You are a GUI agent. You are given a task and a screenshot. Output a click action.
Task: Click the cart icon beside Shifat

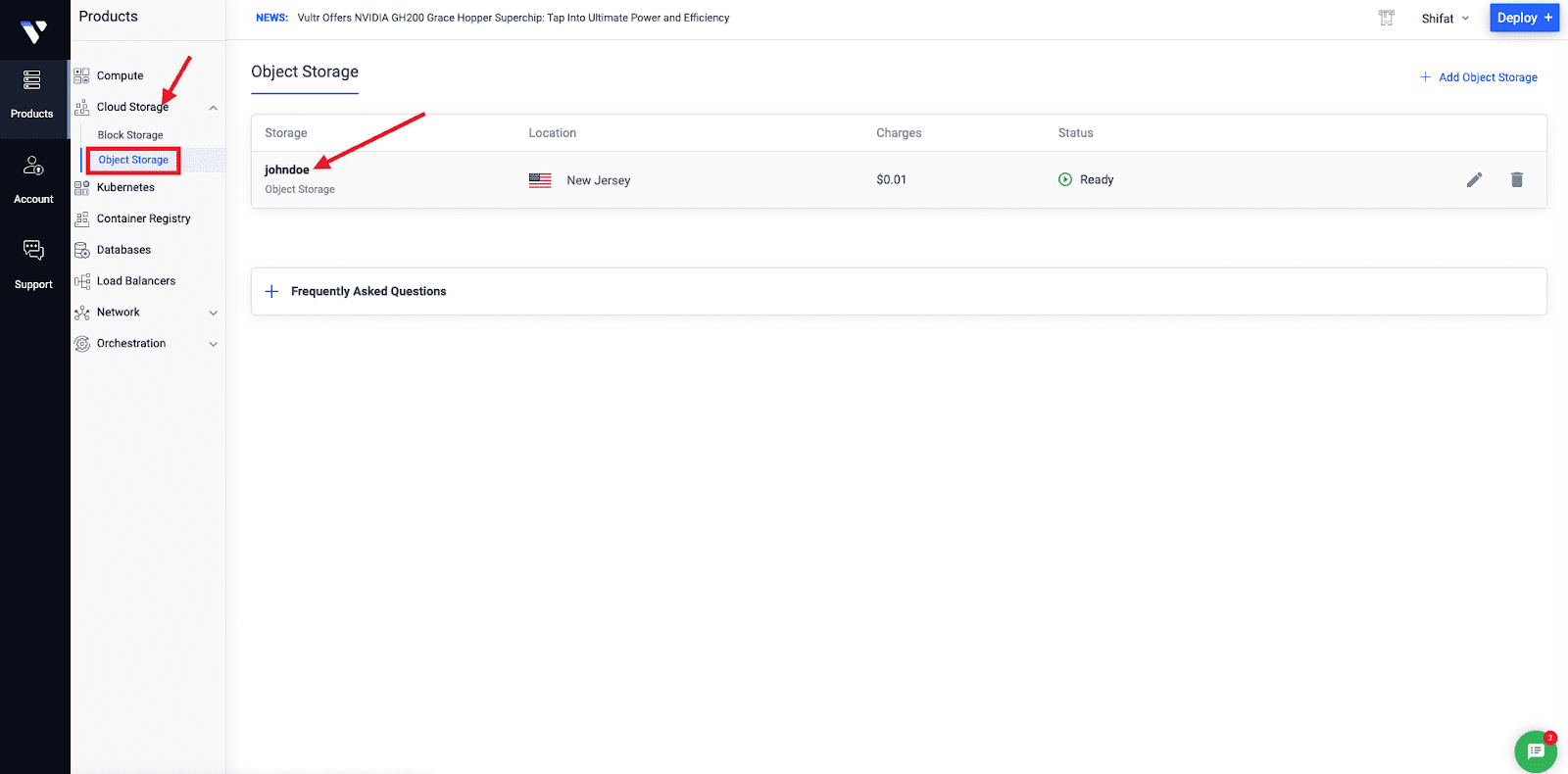pyautogui.click(x=1386, y=18)
